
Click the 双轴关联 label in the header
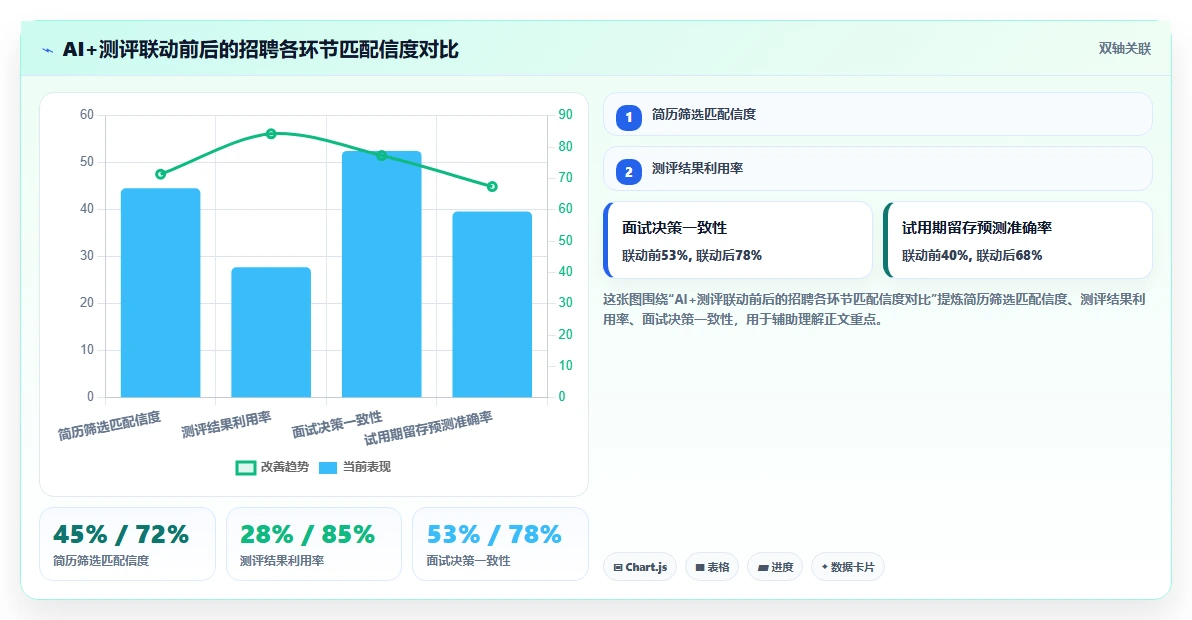coord(1124,49)
